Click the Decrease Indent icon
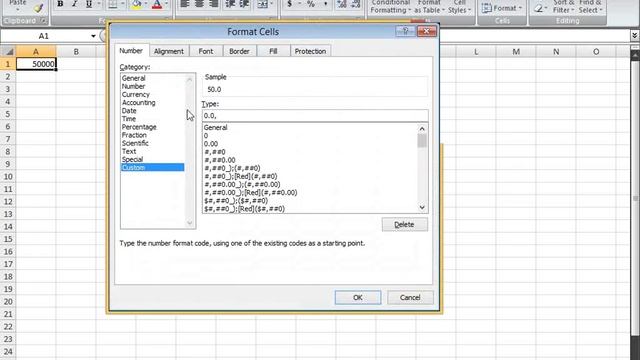 coord(230,4)
